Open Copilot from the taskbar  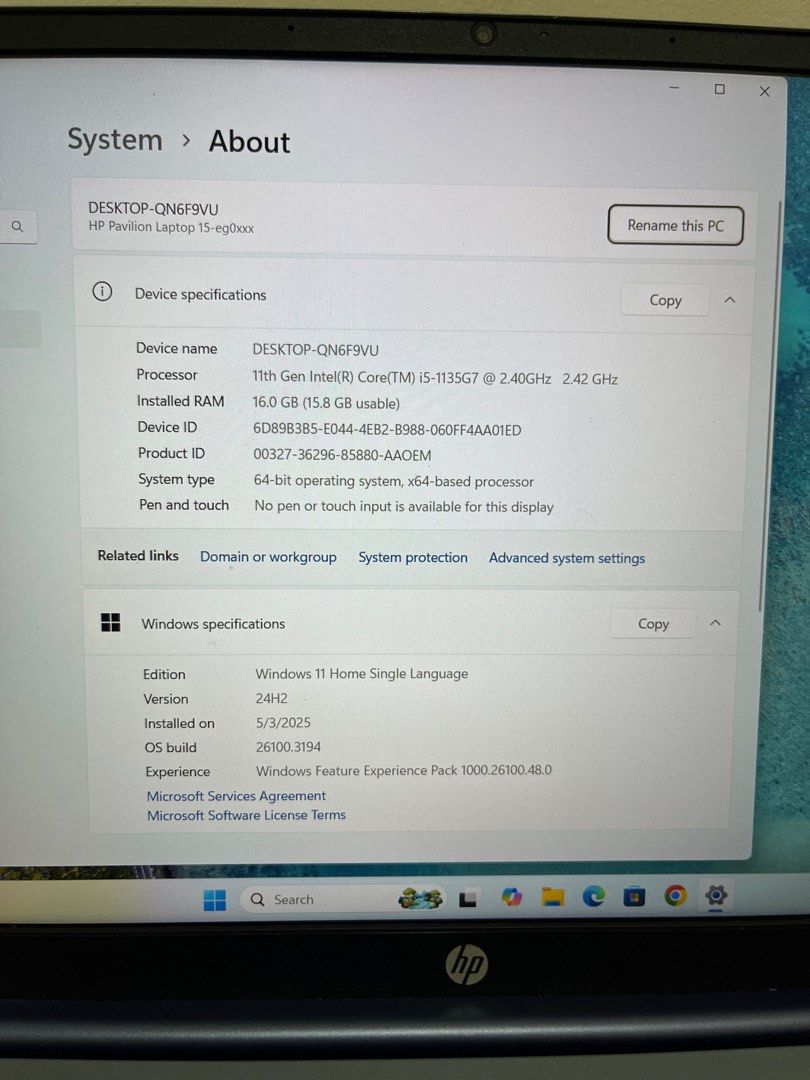[x=512, y=898]
